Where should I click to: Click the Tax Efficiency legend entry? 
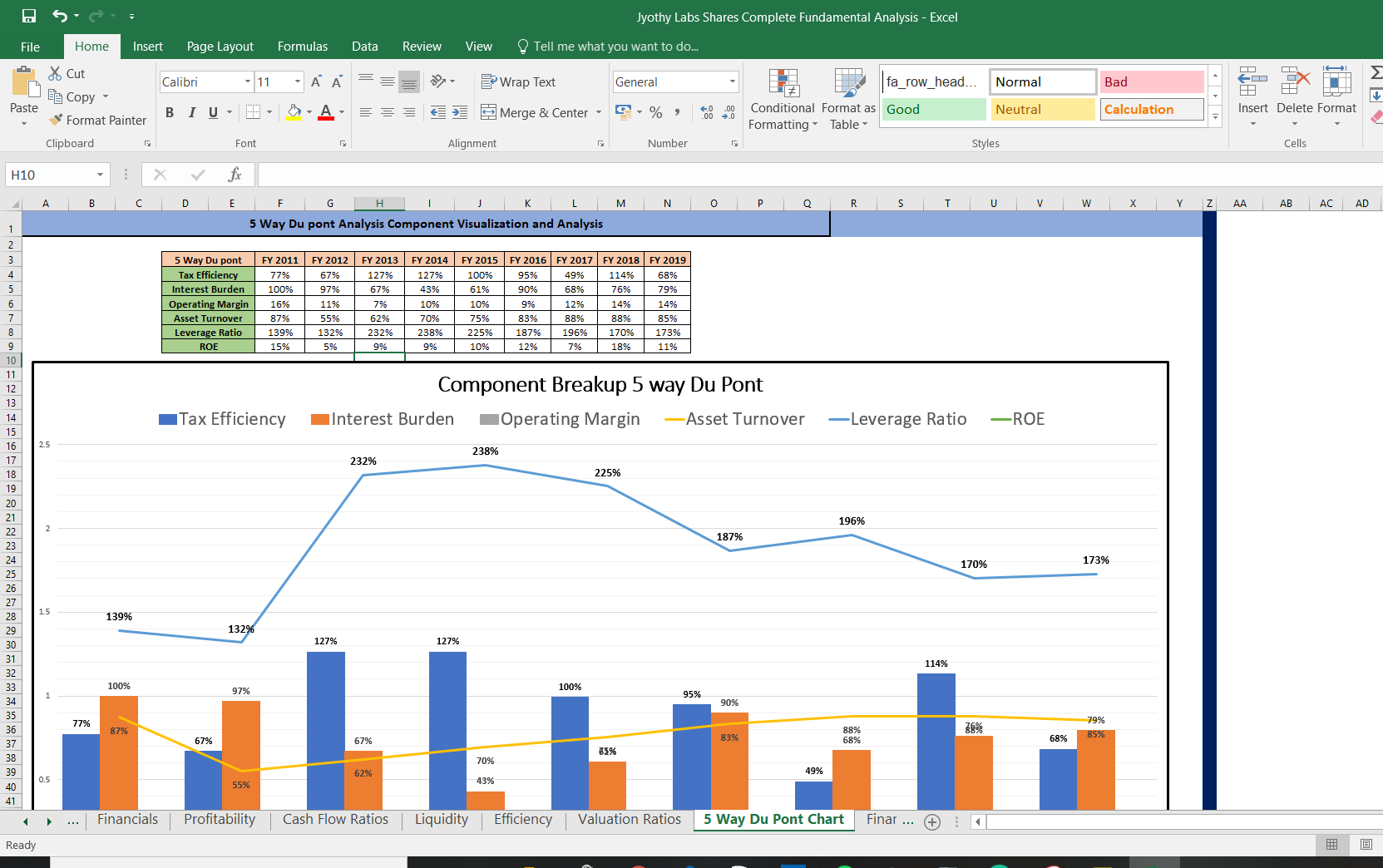(x=222, y=419)
